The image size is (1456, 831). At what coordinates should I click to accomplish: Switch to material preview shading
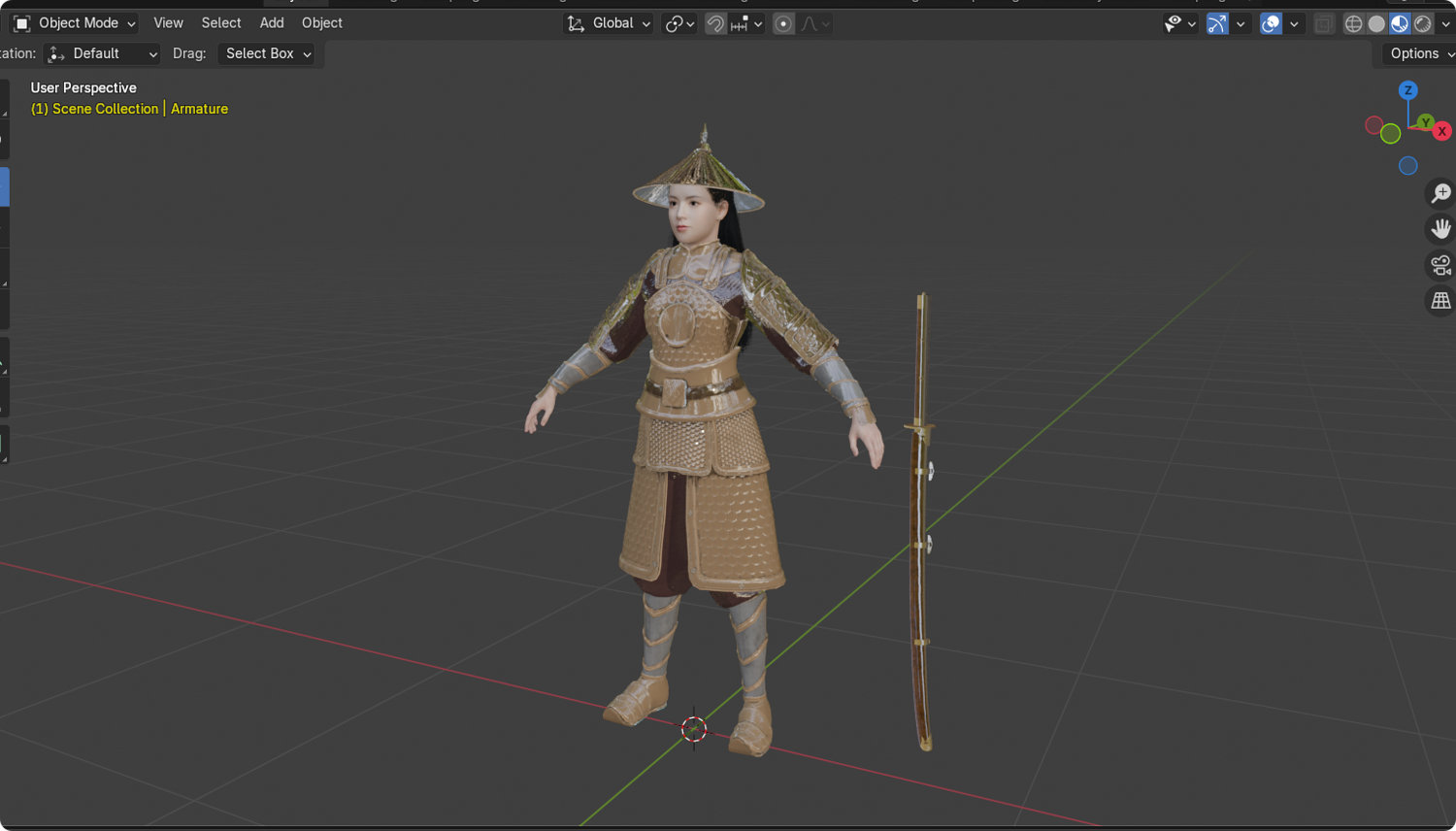click(1400, 23)
